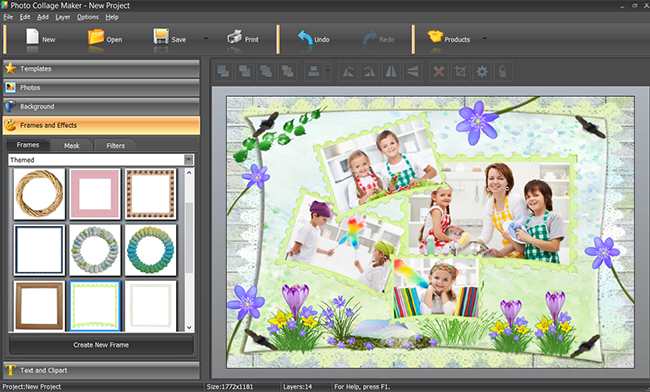650x392 pixels.
Task: Open the Products box icon
Action: click(x=435, y=36)
